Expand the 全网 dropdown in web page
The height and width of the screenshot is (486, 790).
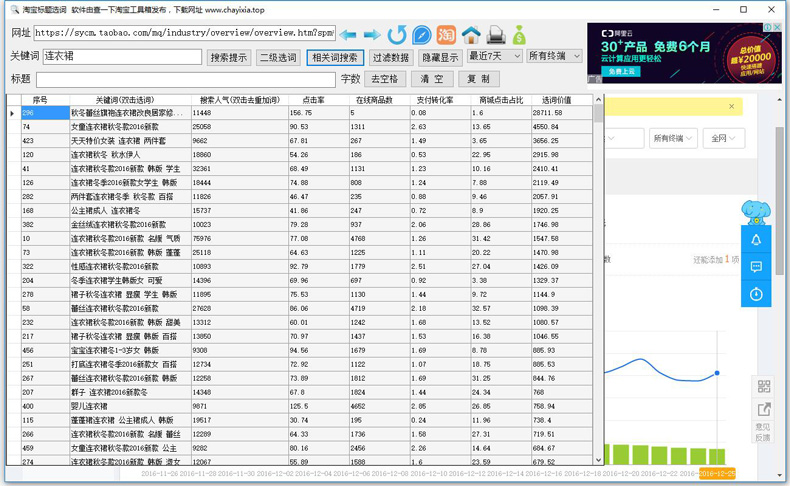pos(723,138)
